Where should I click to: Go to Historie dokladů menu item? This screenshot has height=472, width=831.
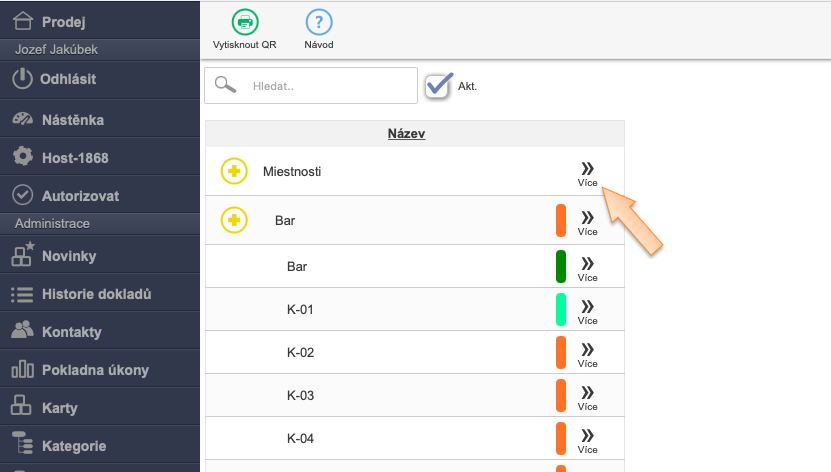[95, 294]
